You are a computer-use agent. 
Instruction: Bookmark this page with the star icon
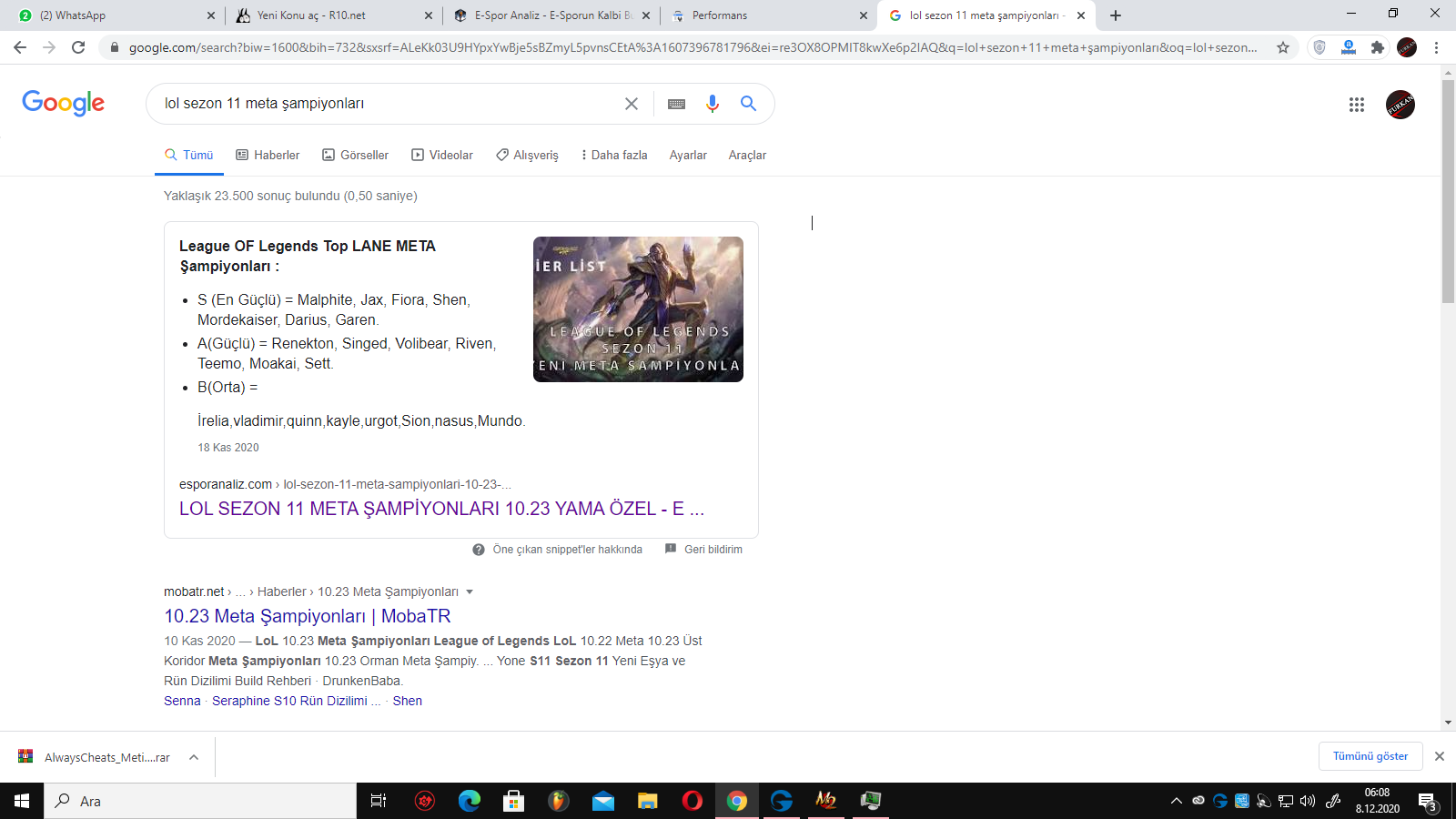(1283, 47)
